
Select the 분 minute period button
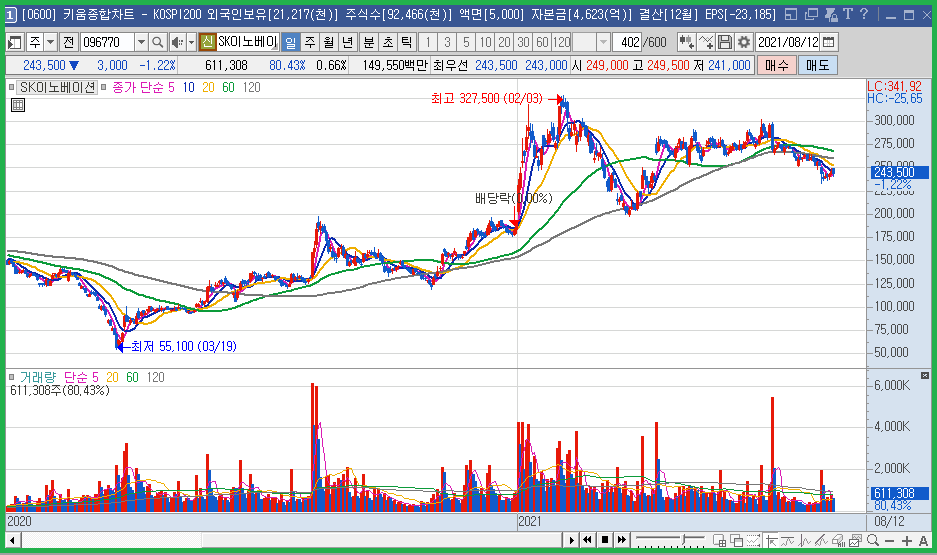click(x=369, y=42)
